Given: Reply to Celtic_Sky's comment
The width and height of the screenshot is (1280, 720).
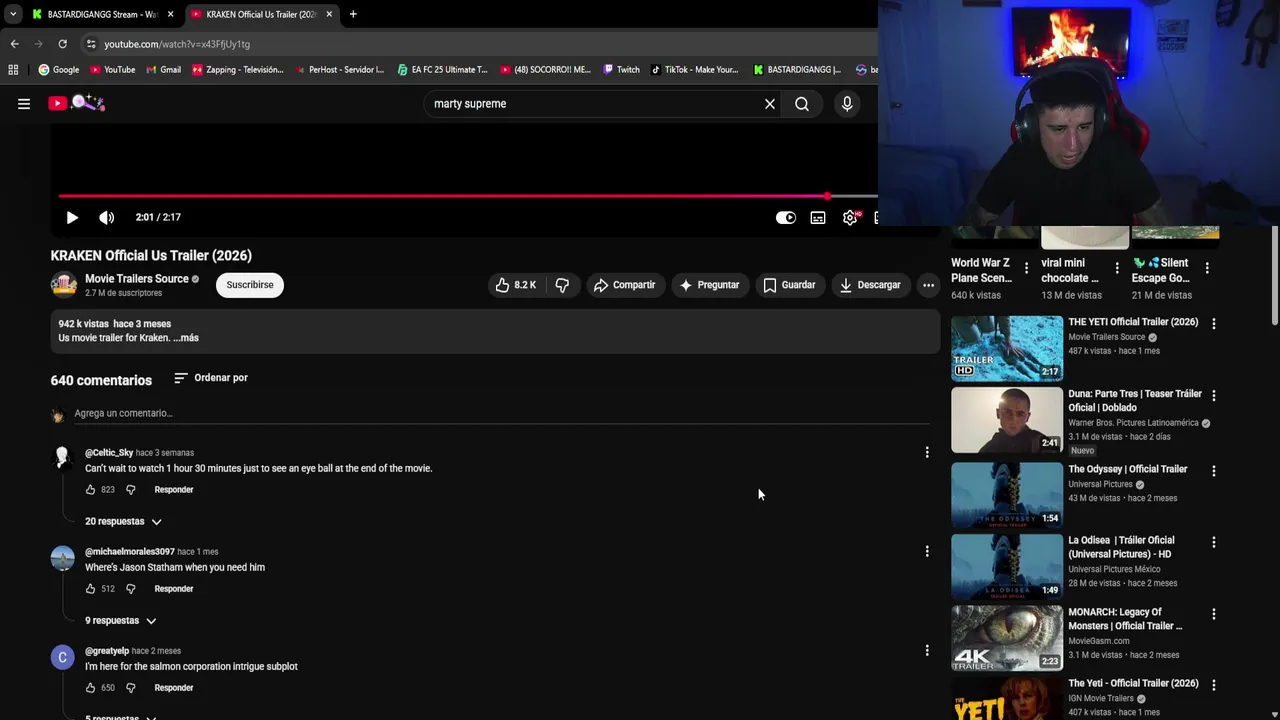Looking at the screenshot, I should tap(174, 490).
